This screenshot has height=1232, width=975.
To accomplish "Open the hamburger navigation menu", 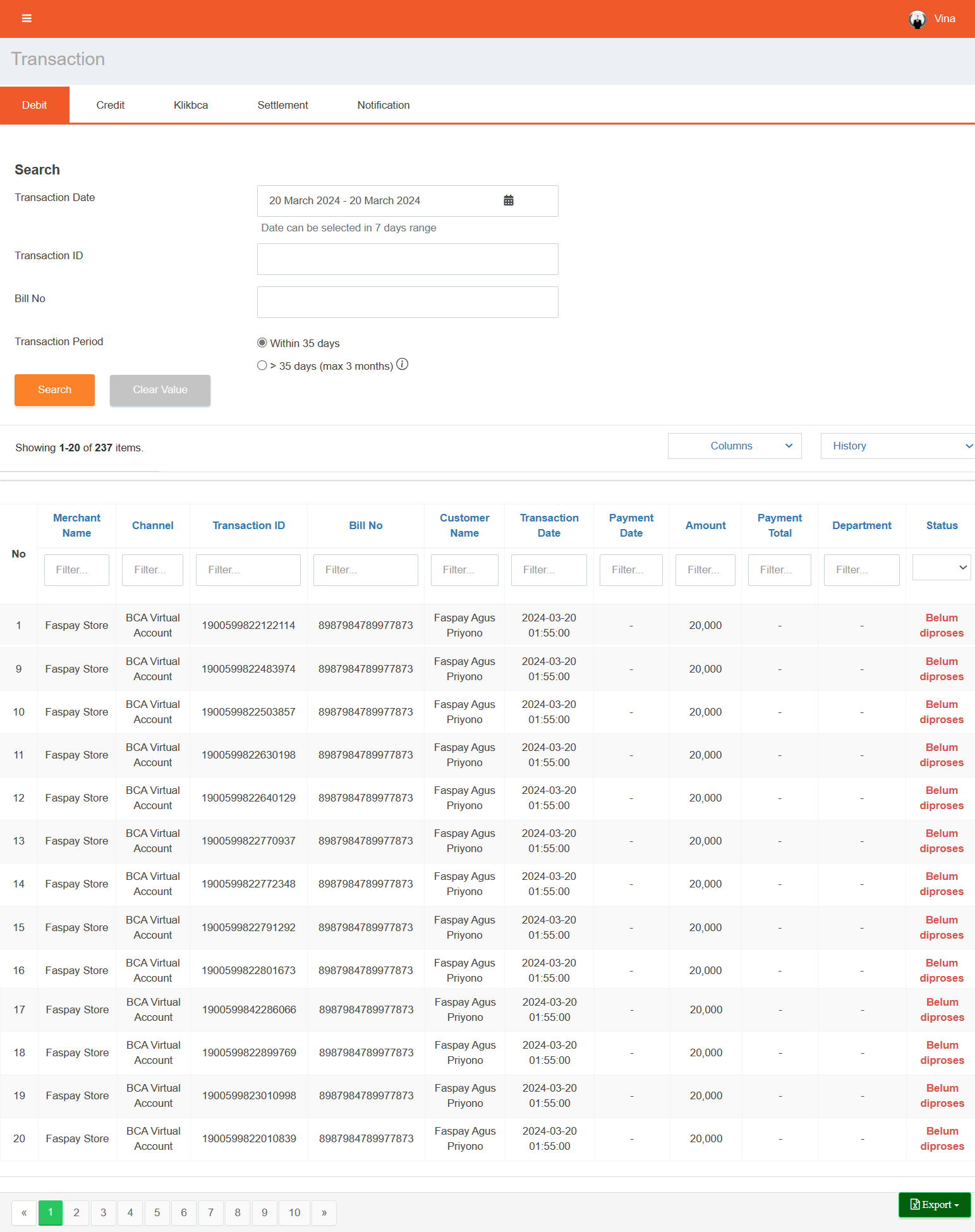I will (x=27, y=18).
